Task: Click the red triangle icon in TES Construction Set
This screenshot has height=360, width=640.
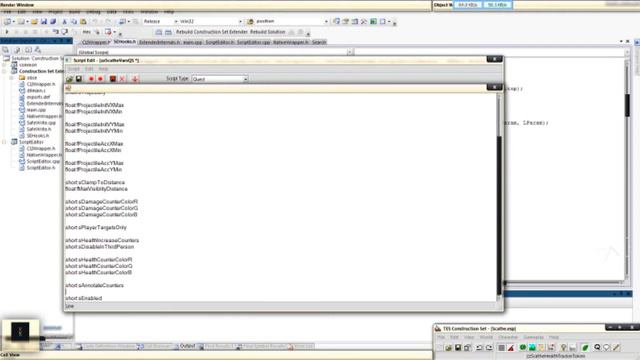Action: point(511,348)
